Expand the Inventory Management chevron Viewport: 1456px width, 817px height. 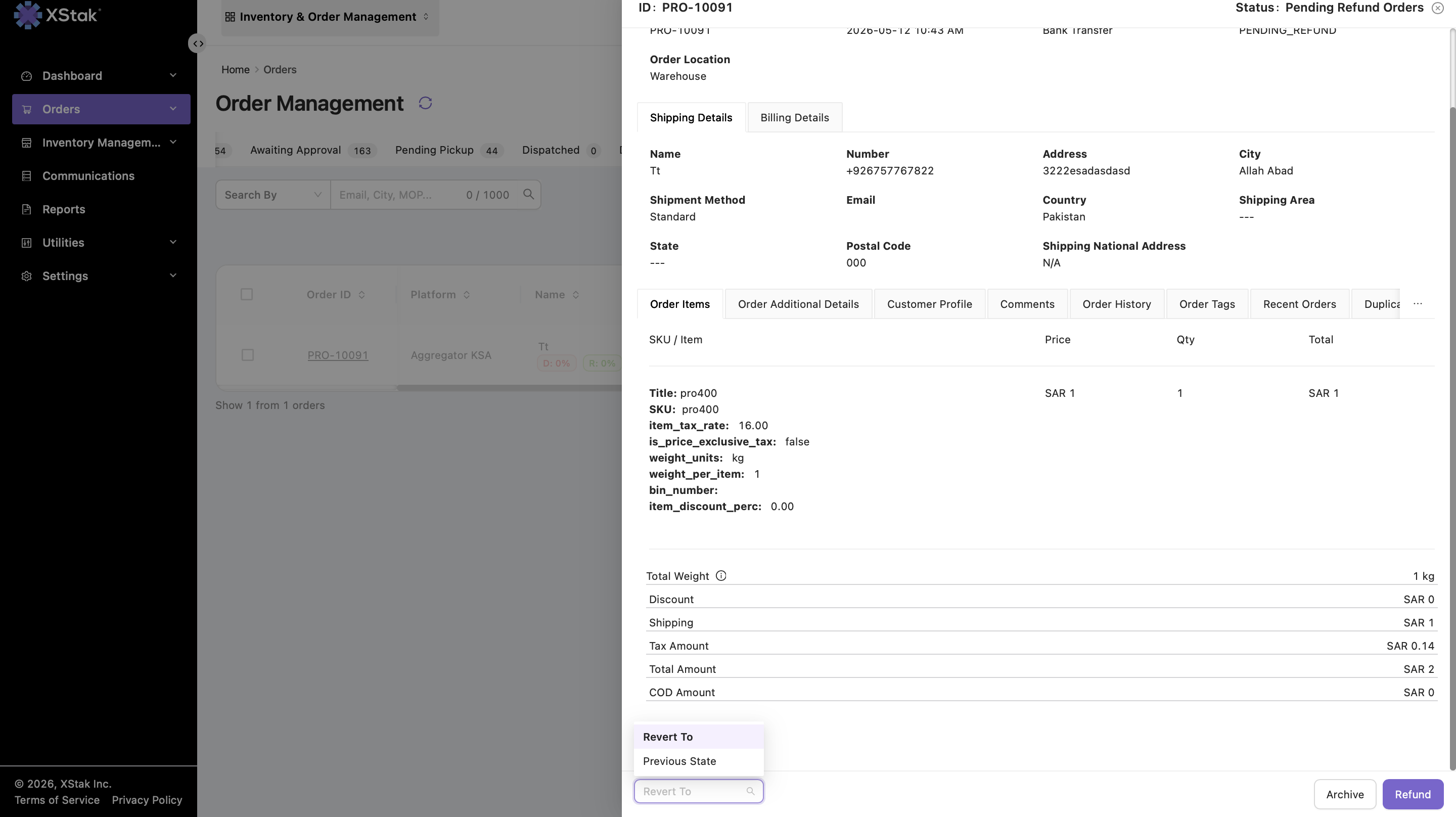tap(173, 142)
